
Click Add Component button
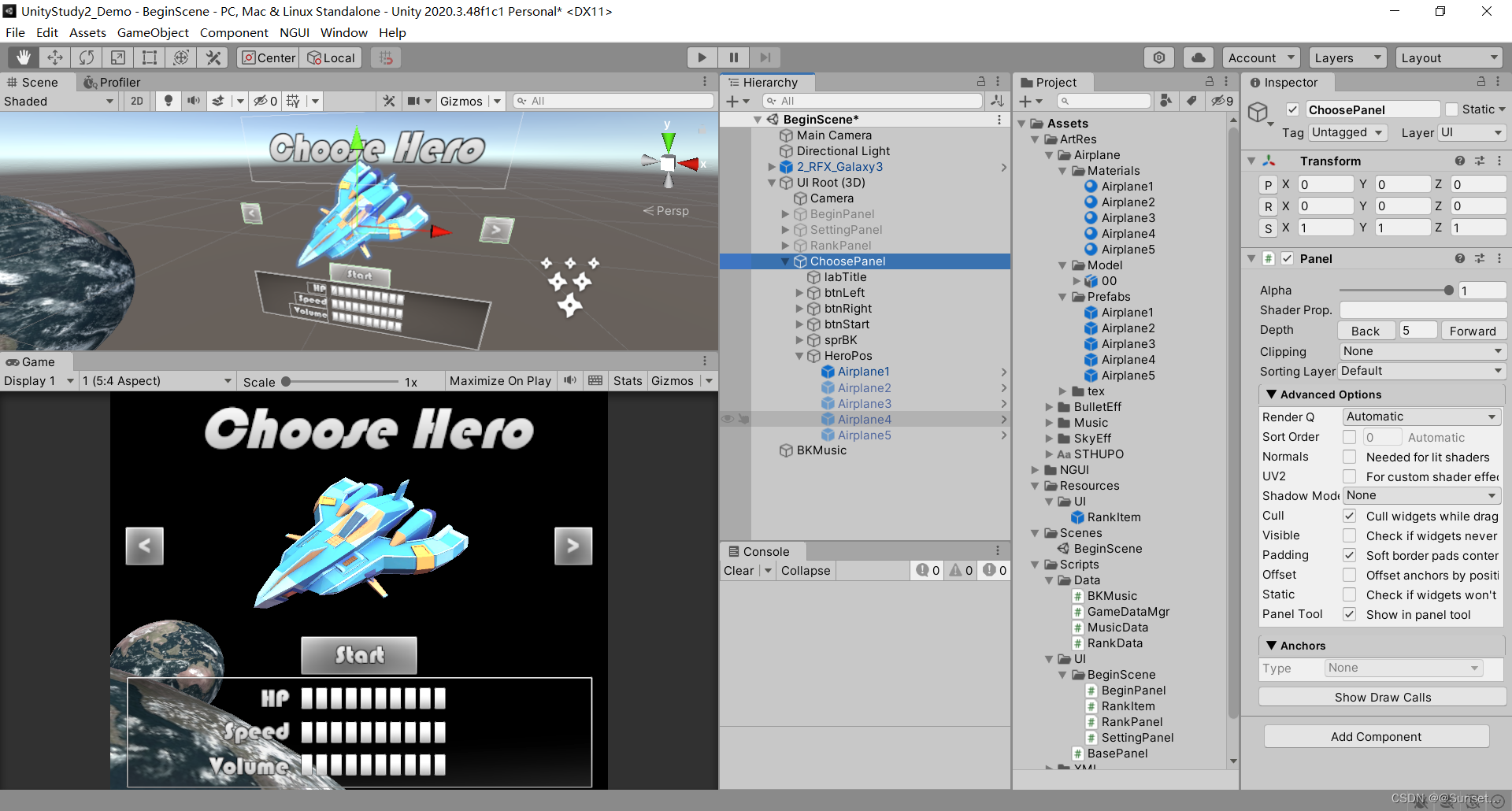point(1376,736)
